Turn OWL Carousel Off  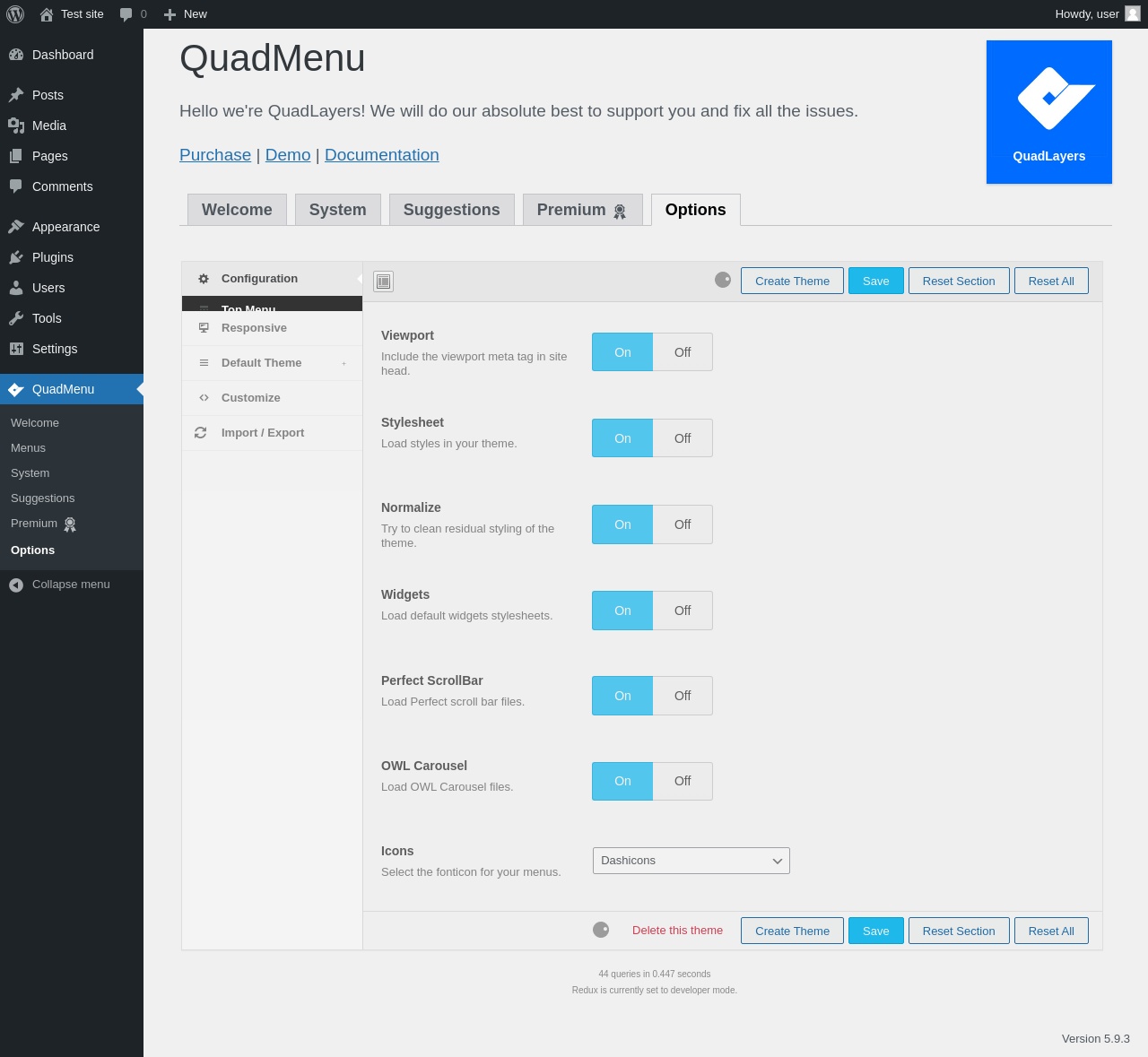pos(683,781)
